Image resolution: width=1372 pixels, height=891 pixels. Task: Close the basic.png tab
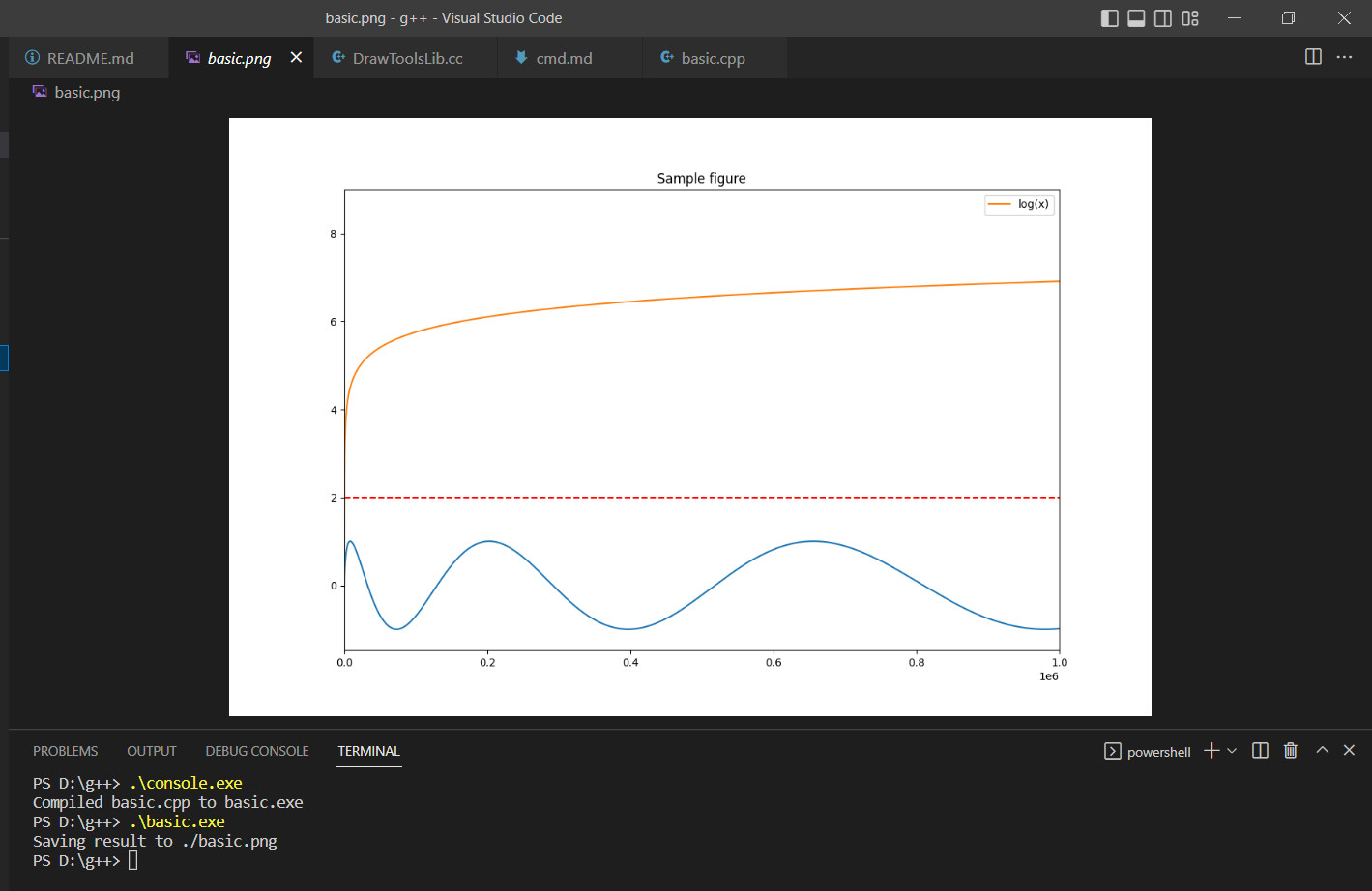pos(296,58)
